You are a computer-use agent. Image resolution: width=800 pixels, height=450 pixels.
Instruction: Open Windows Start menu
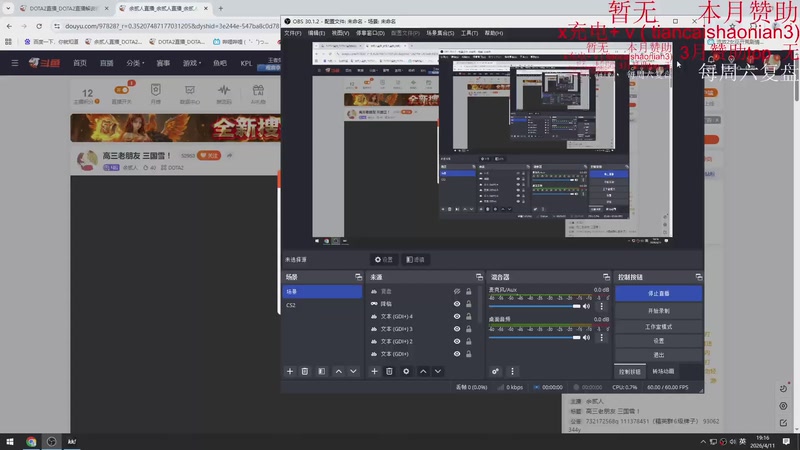pyautogui.click(x=10, y=441)
